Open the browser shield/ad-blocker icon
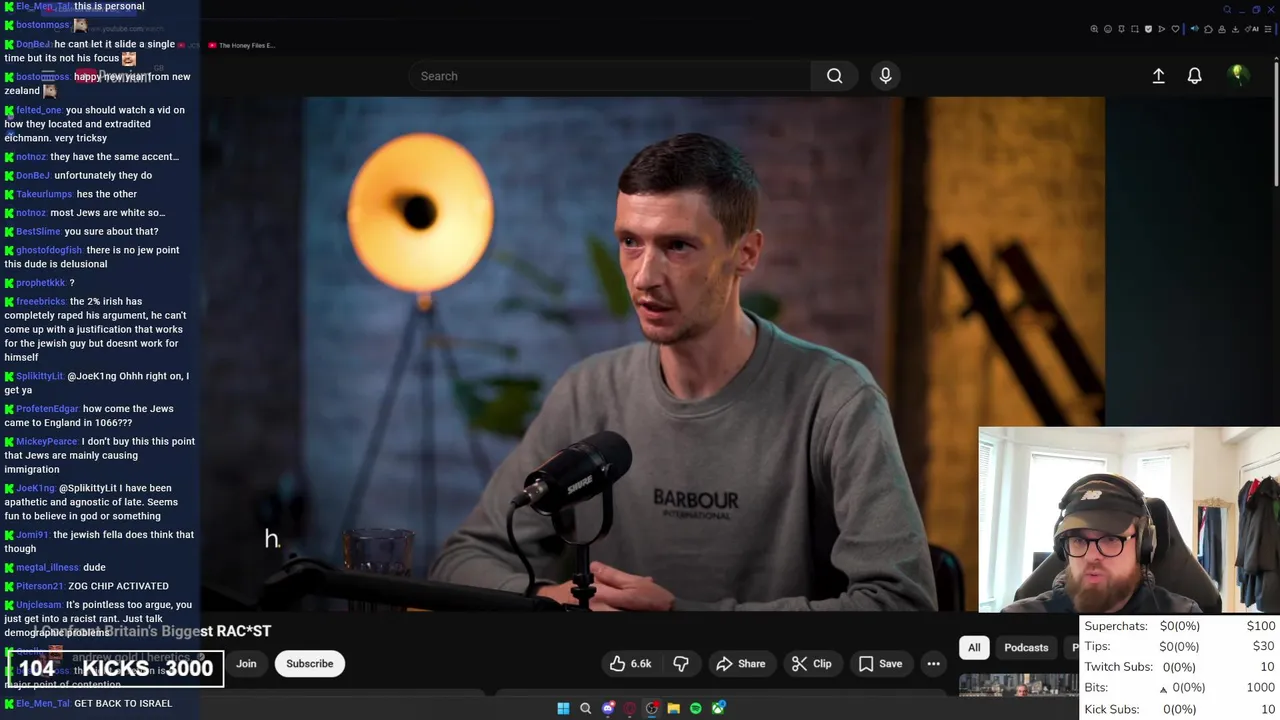The image size is (1280, 720). click(x=1148, y=29)
